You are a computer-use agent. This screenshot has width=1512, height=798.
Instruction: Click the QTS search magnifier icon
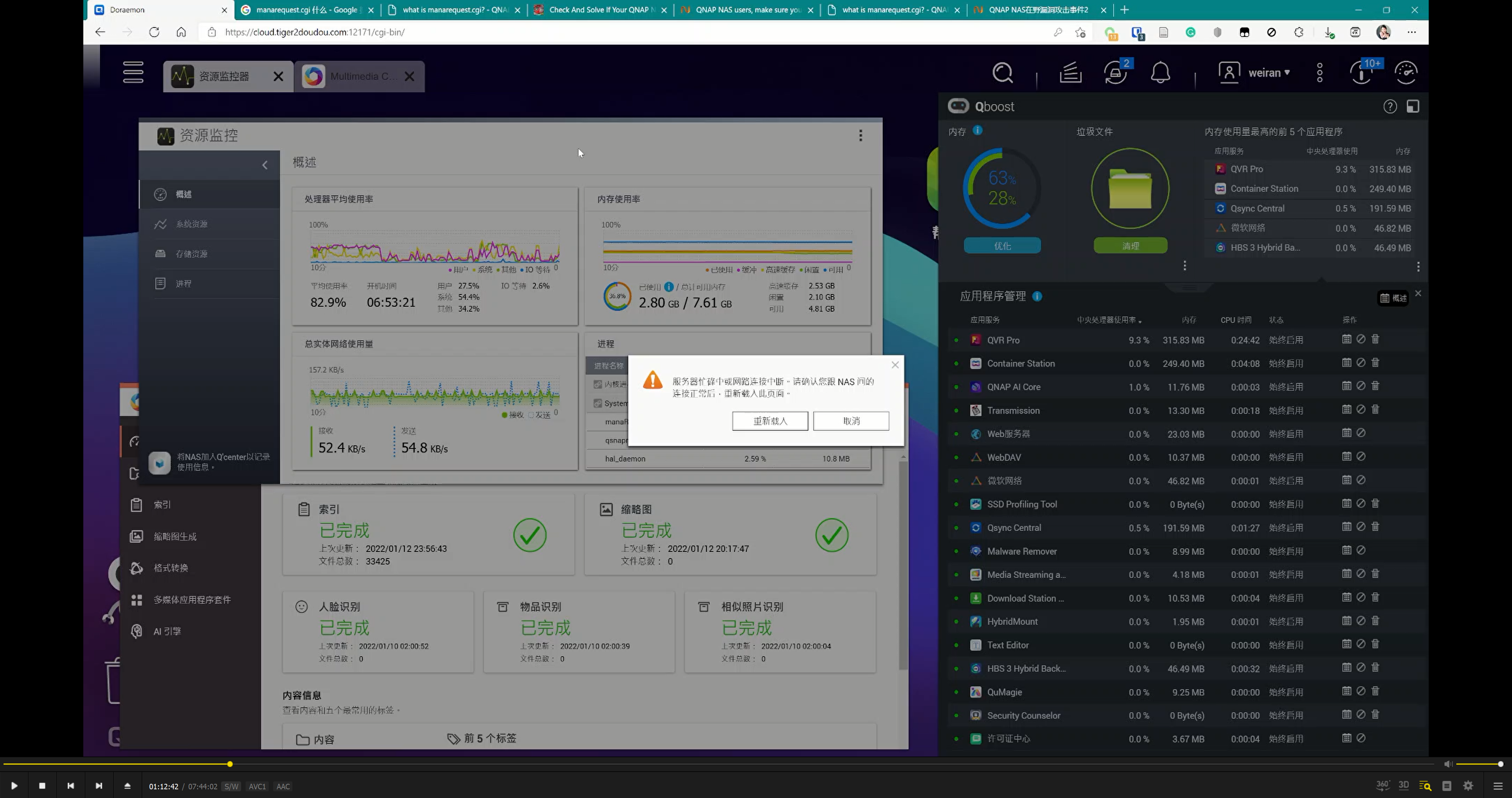1002,73
